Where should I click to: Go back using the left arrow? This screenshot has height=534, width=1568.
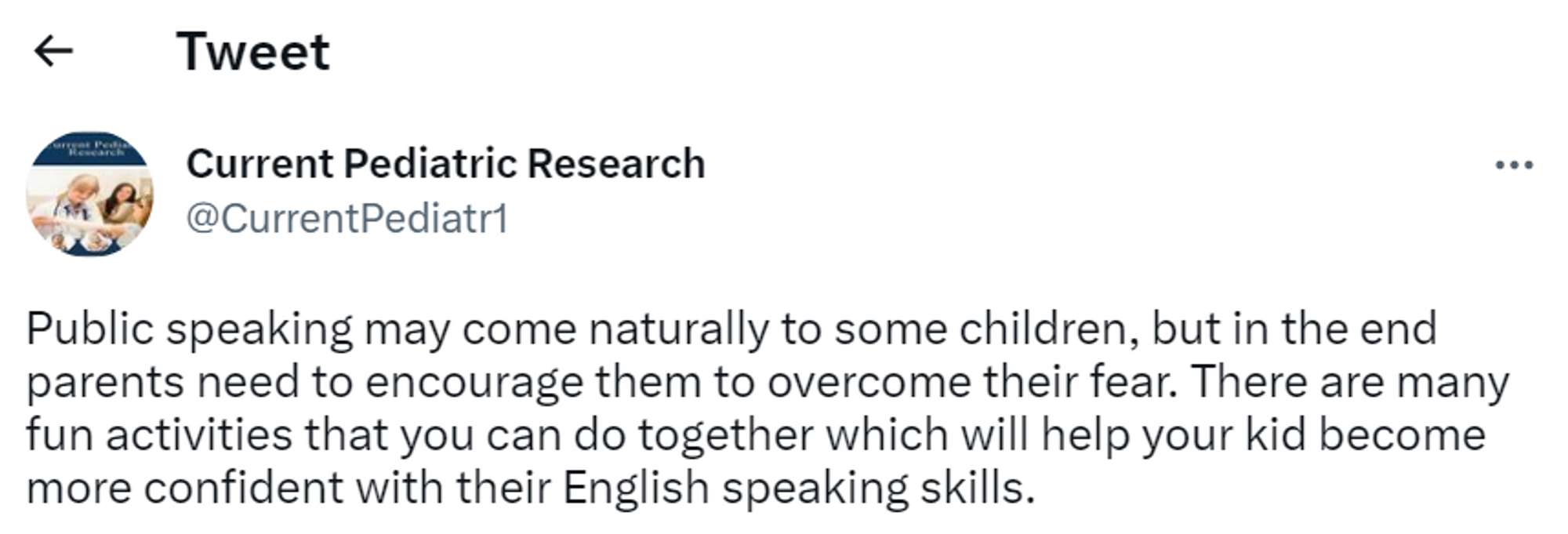(53, 52)
